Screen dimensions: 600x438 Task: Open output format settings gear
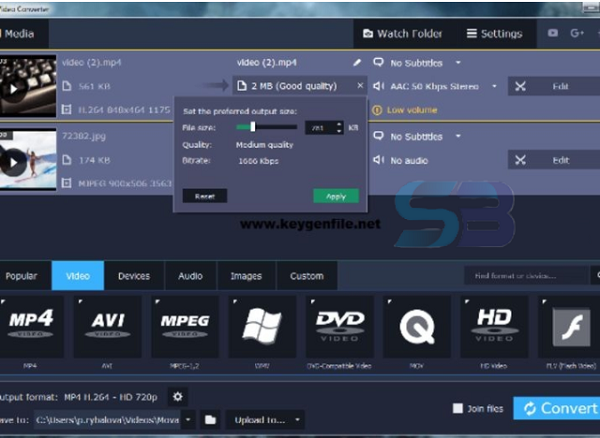pos(178,397)
